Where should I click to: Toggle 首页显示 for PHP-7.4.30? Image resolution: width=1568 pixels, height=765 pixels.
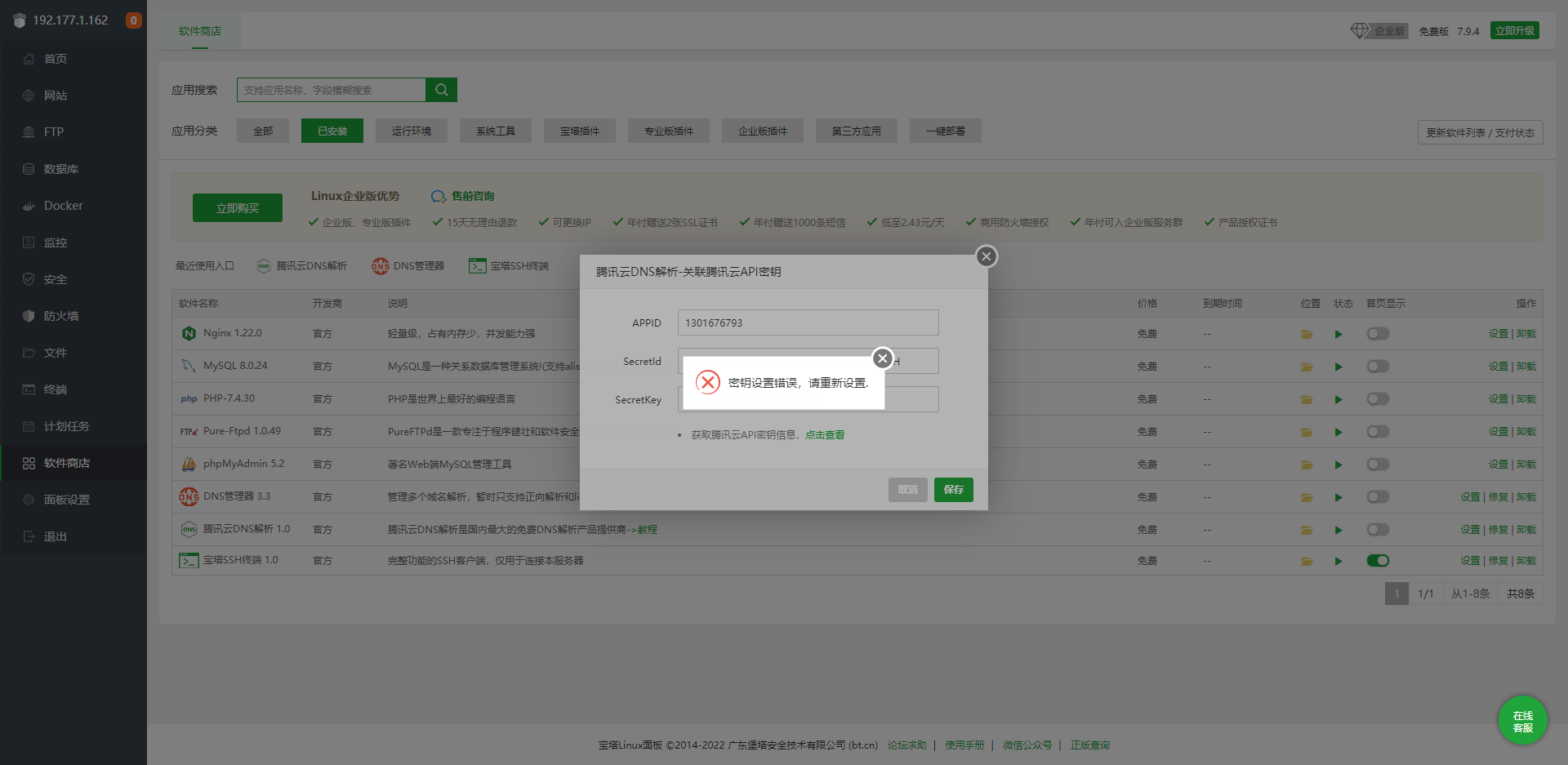coord(1378,399)
